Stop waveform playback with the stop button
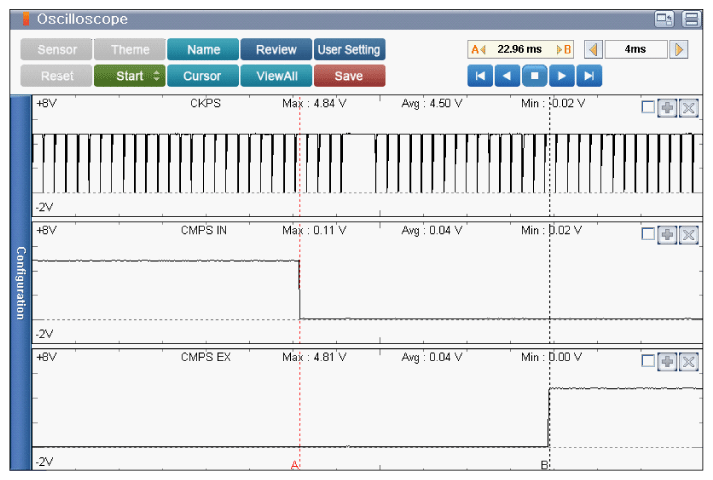The image size is (713, 480). [x=535, y=76]
